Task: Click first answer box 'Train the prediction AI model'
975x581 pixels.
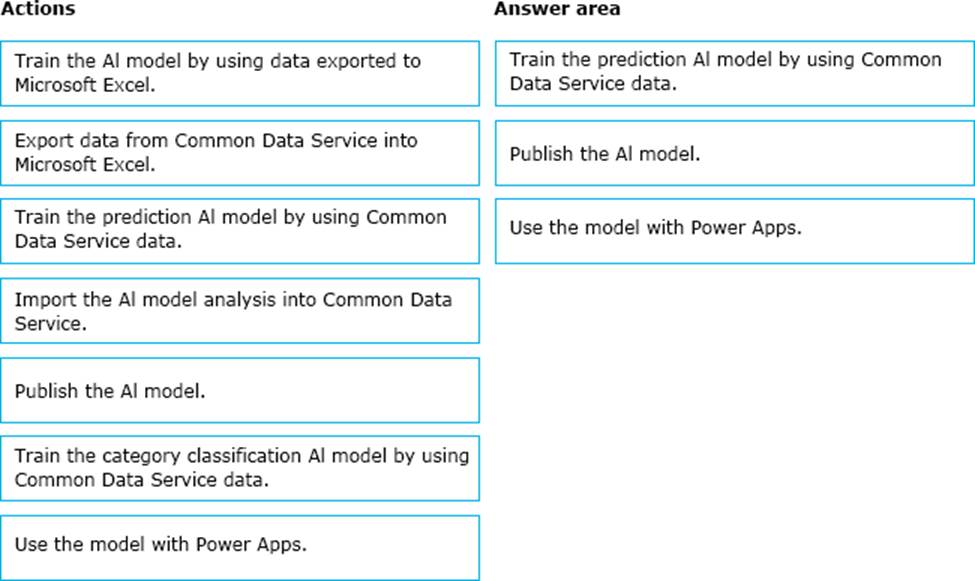Action: pos(734,72)
